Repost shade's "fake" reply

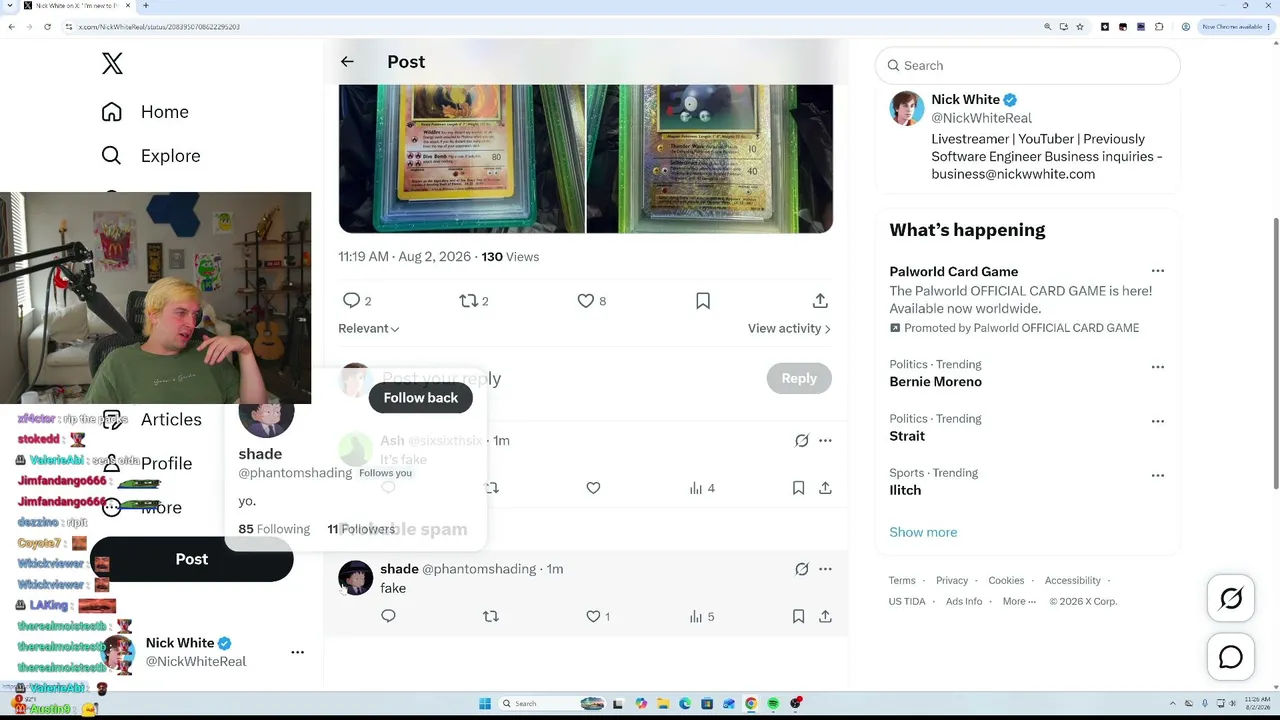[491, 616]
